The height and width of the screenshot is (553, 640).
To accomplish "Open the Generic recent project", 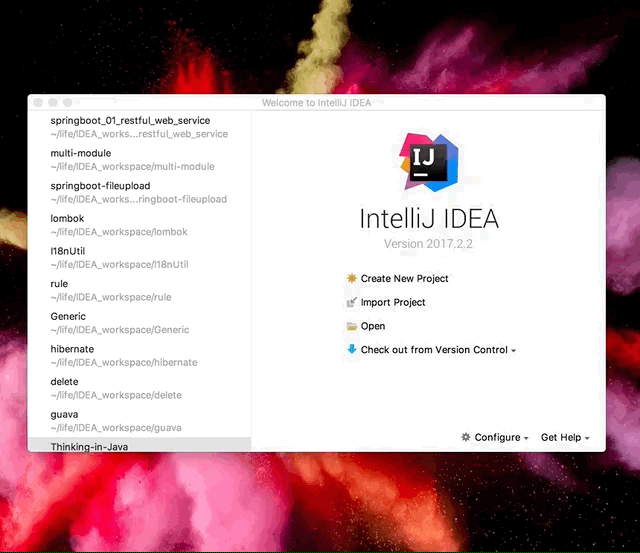I will (x=140, y=323).
